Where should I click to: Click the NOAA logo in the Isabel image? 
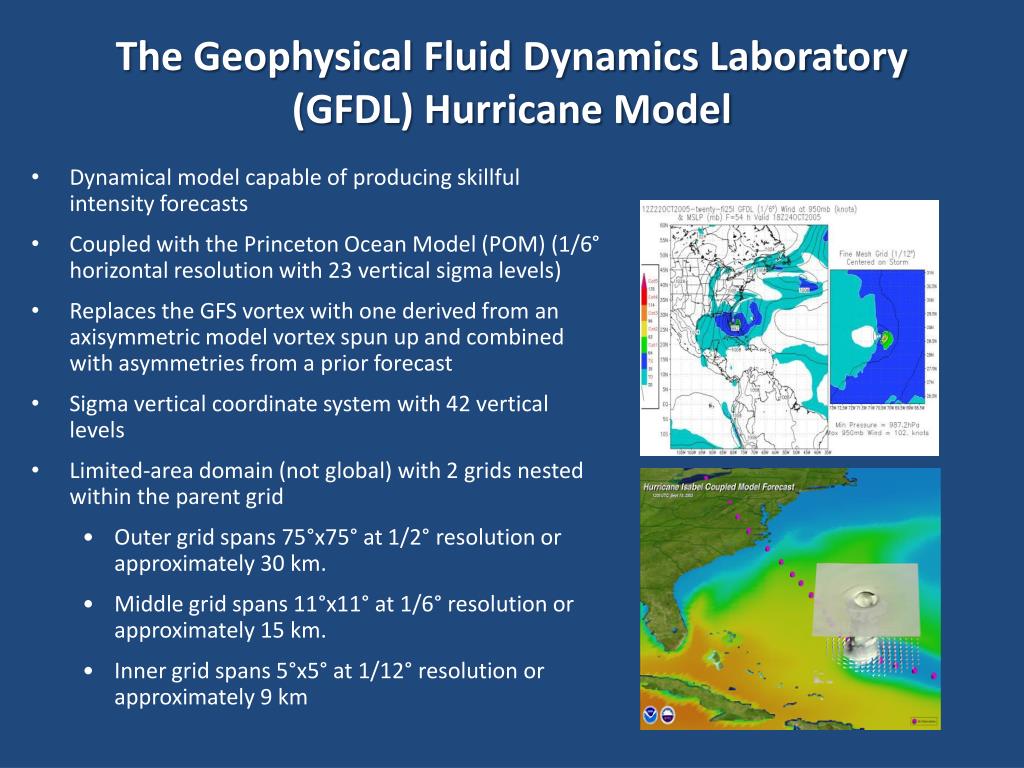pyautogui.click(x=650, y=714)
